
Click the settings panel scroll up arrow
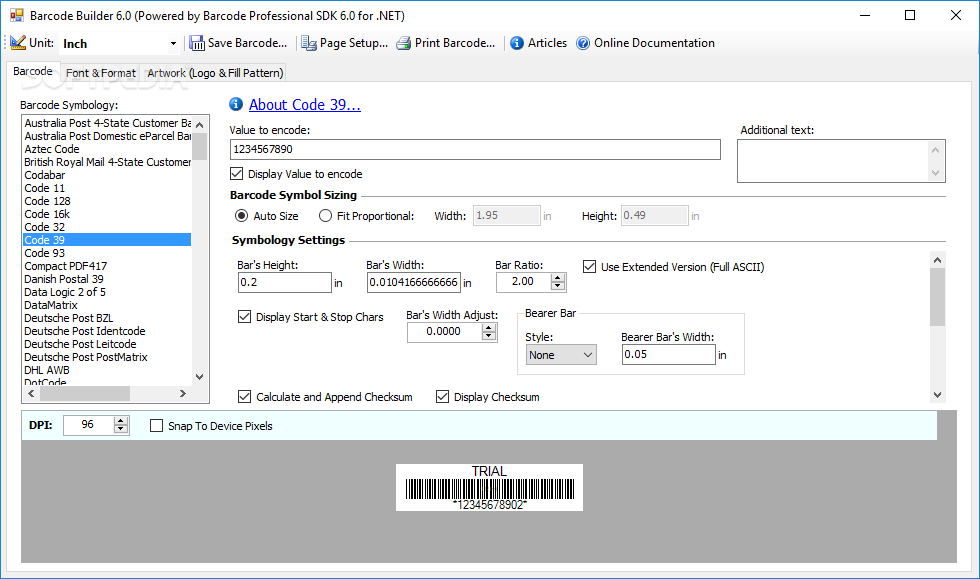coord(937,259)
